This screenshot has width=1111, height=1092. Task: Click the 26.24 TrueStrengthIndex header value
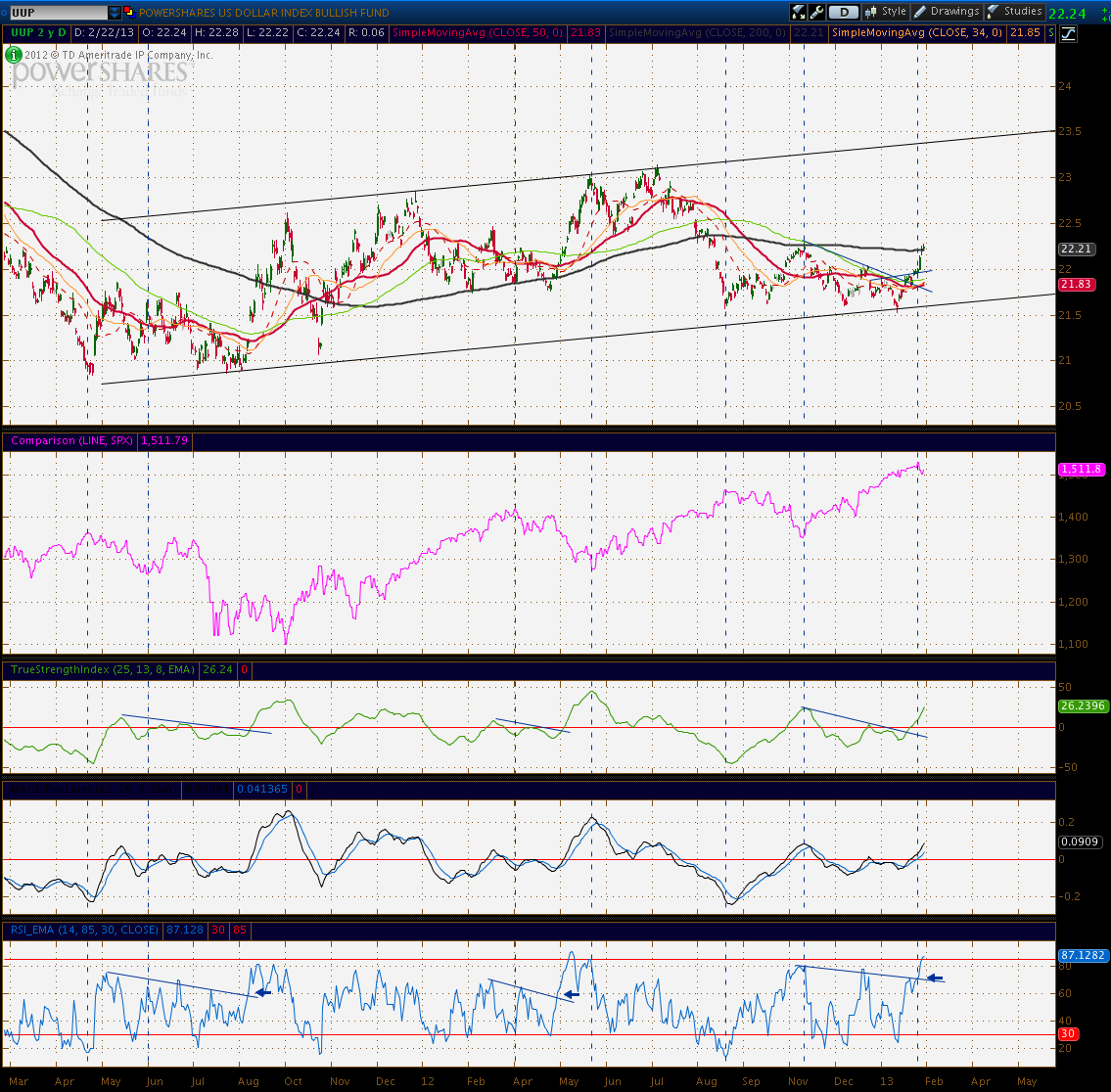pos(217,669)
